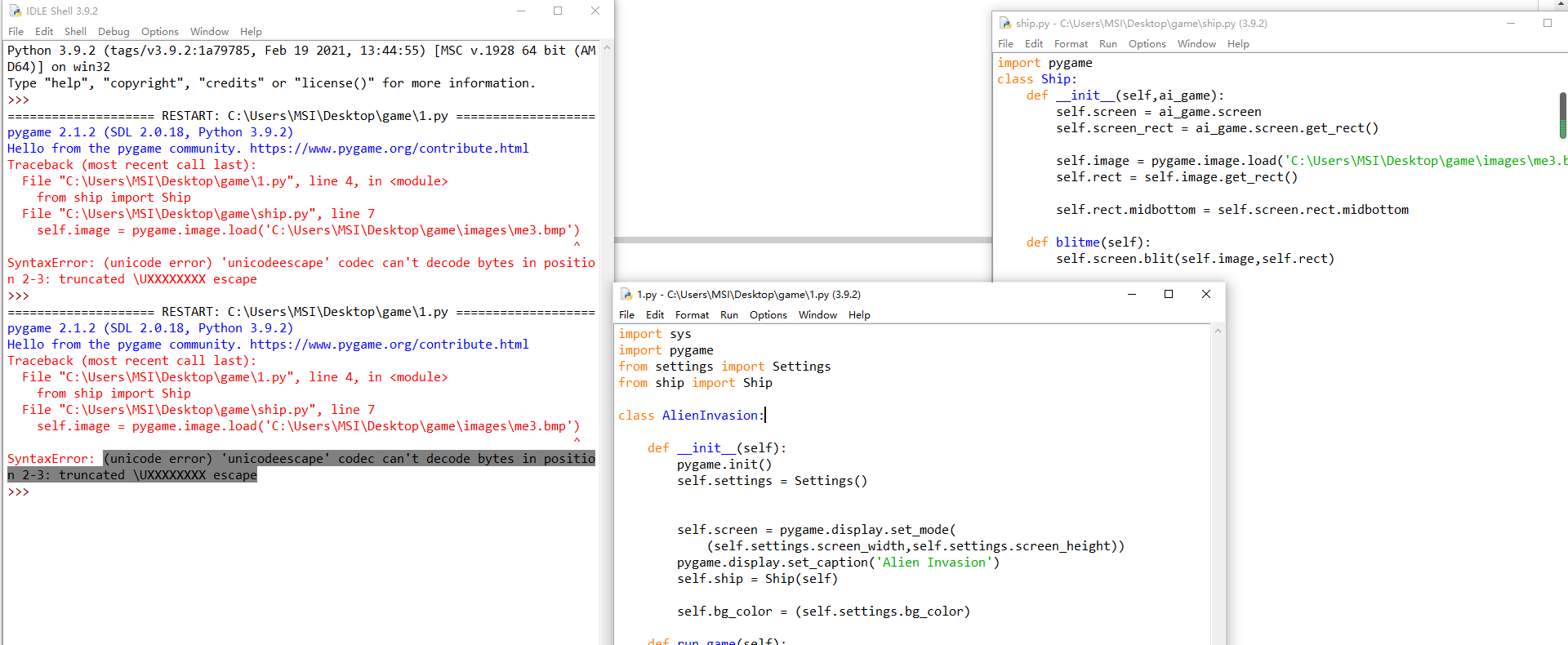Open Options menu in IDLE Shell window

click(x=159, y=32)
